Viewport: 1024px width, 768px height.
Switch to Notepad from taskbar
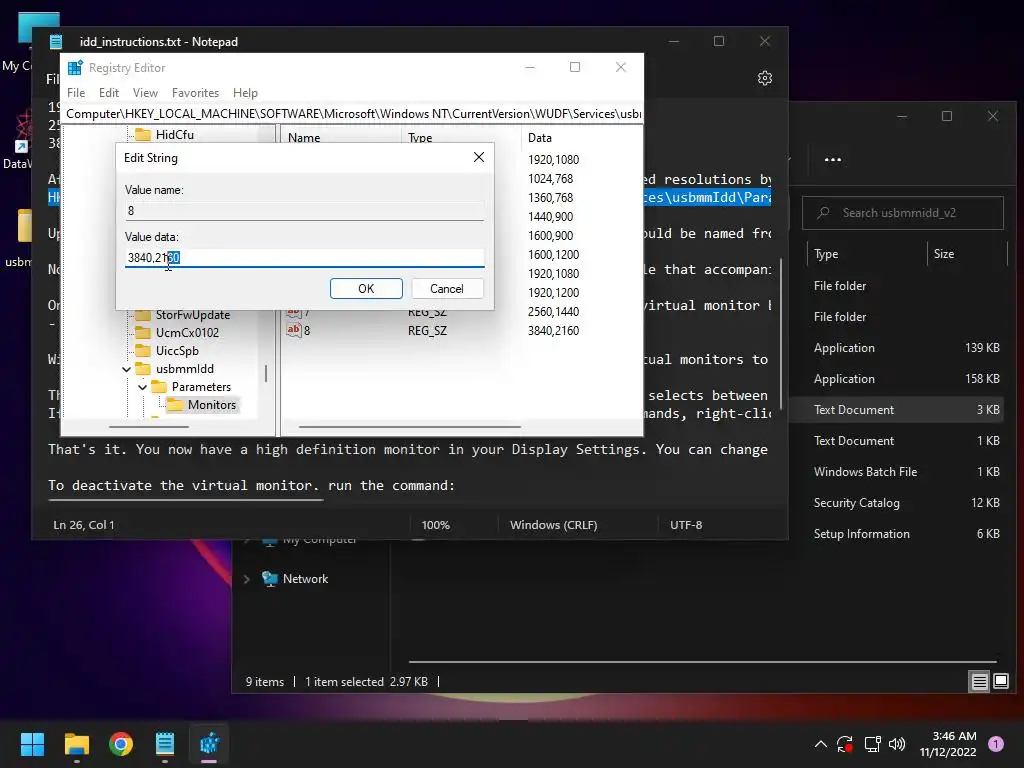[165, 744]
